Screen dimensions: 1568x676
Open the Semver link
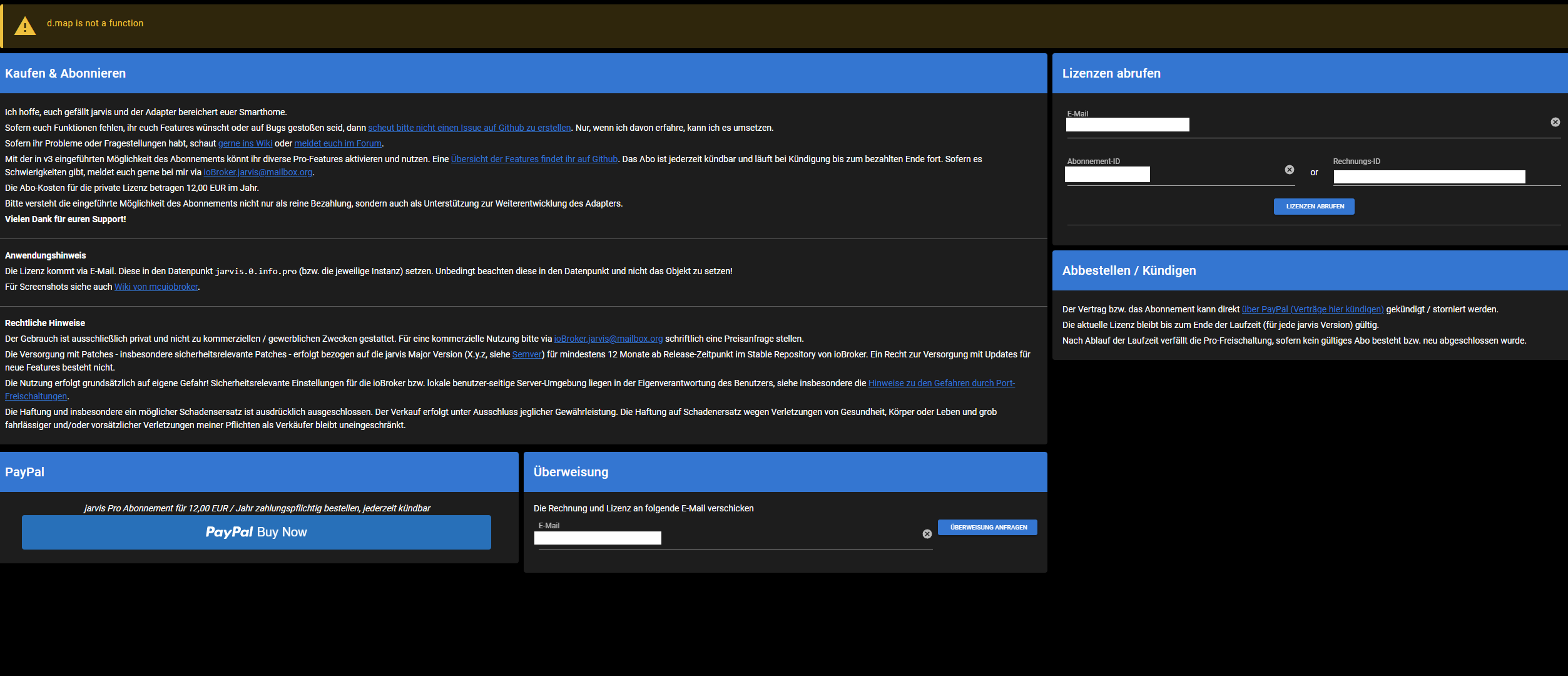pos(526,354)
